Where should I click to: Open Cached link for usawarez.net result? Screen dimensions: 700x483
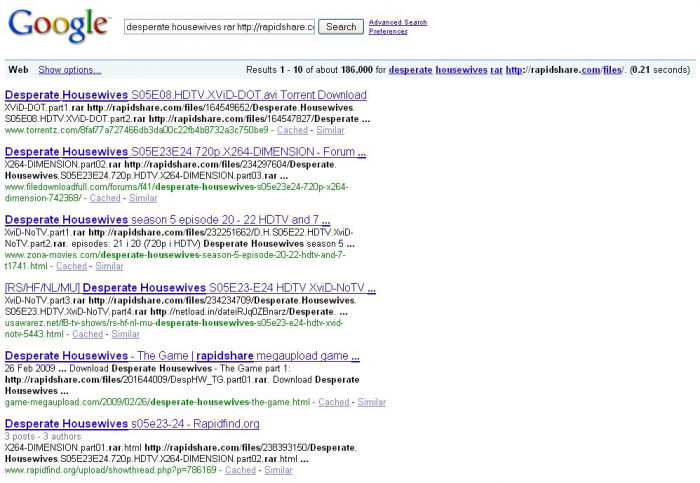click(88, 334)
